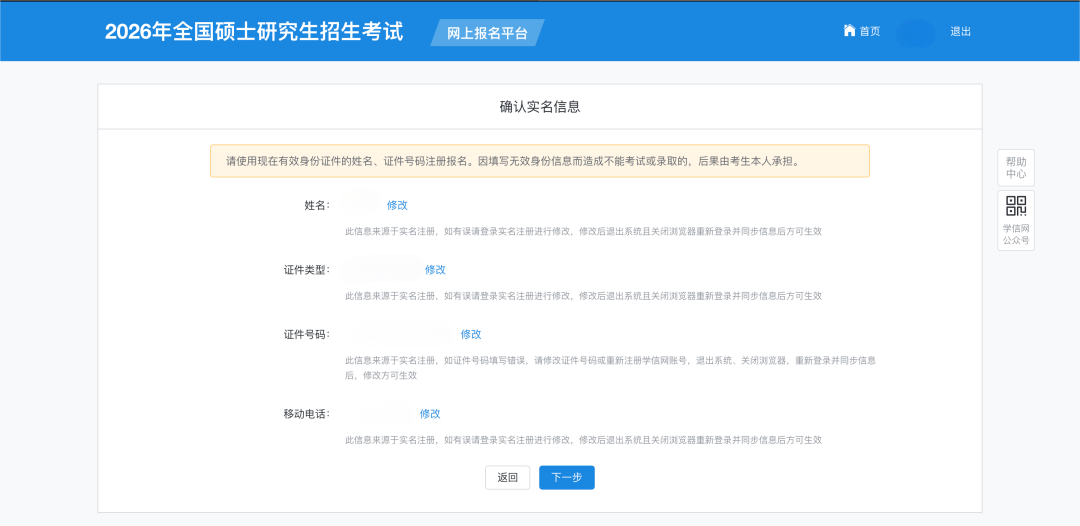
Task: Click the 确认实名信息 page heading
Action: tap(539, 106)
